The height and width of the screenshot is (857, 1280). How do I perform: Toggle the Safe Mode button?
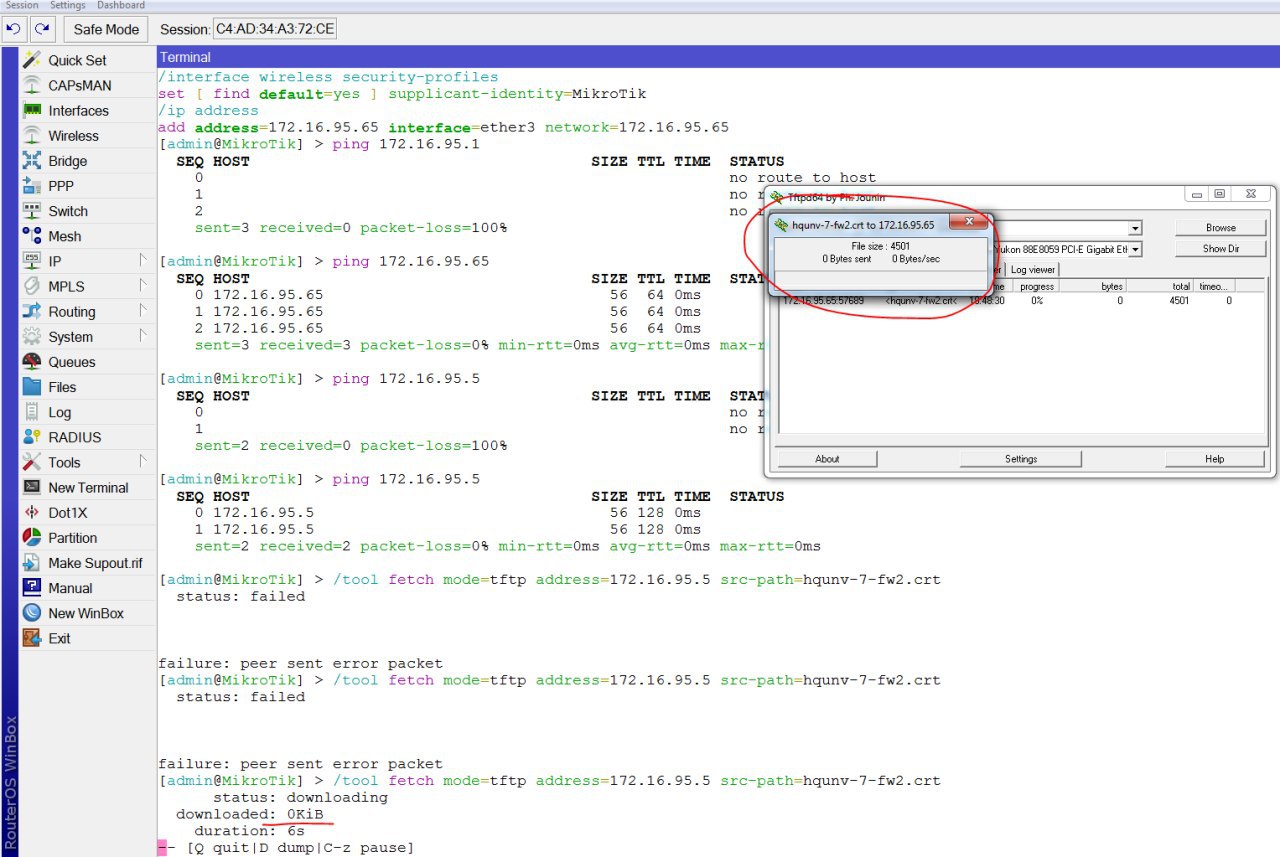point(107,29)
